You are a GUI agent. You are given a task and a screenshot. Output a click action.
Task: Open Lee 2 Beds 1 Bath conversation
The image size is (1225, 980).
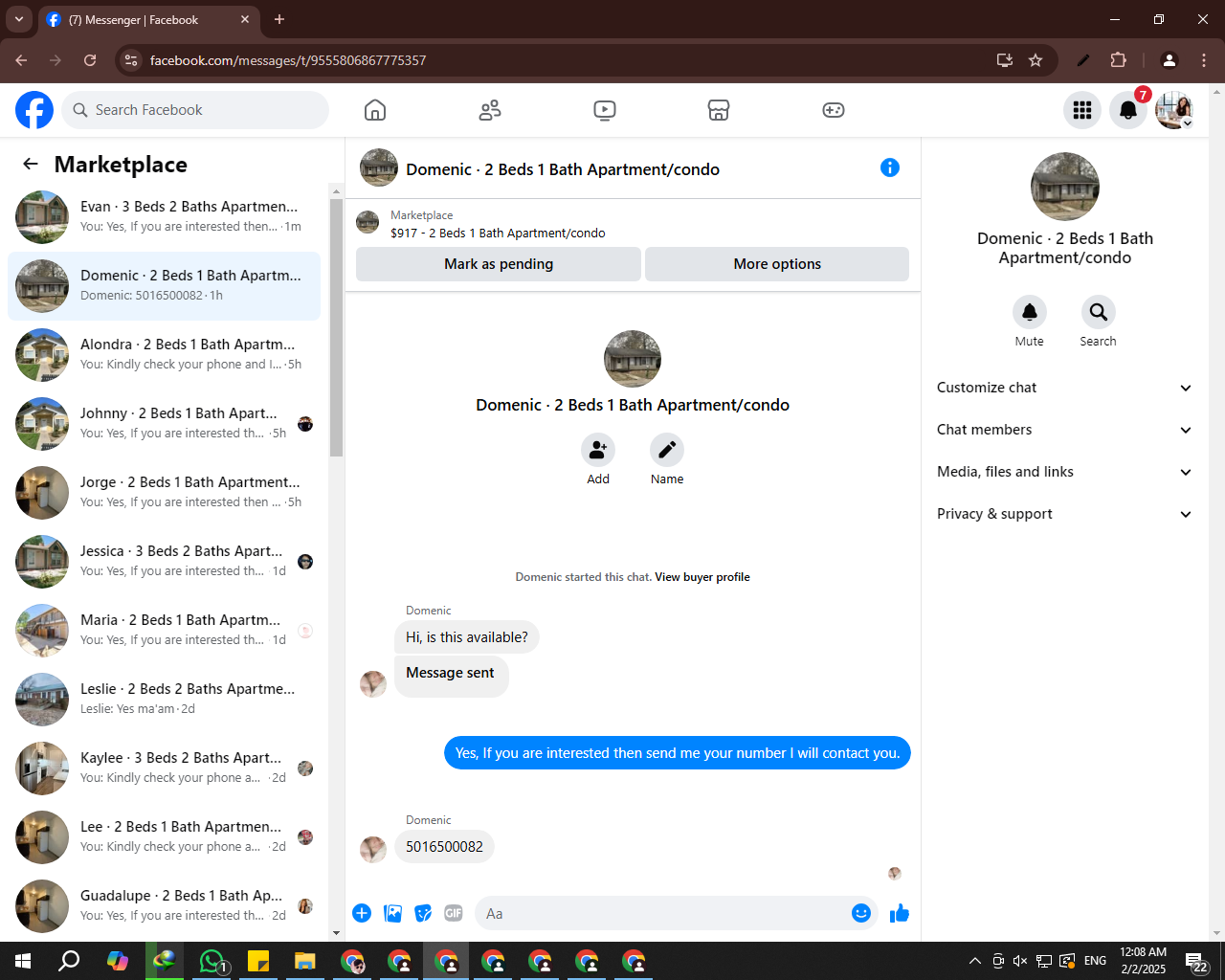[x=165, y=837]
